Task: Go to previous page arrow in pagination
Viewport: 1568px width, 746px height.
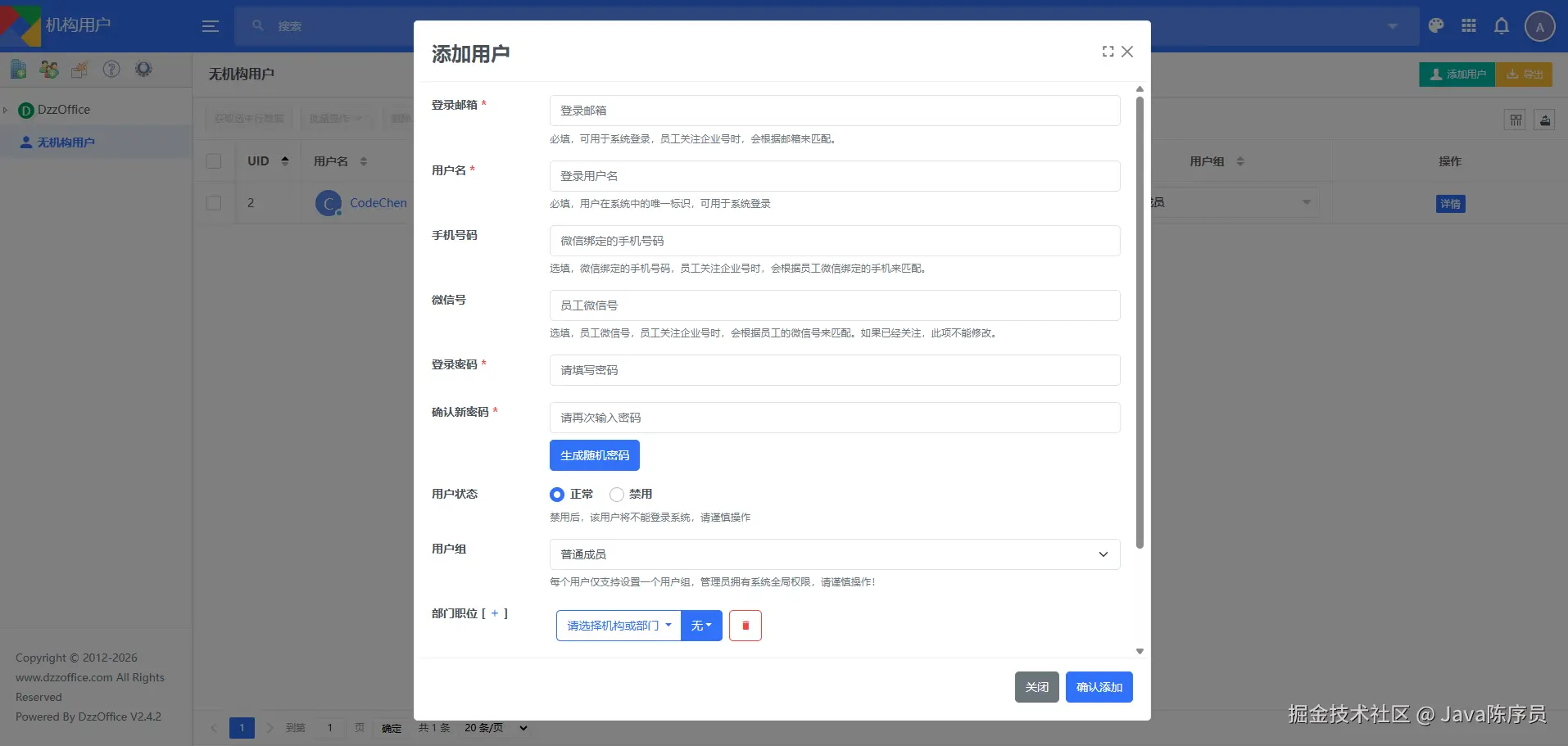Action: tap(214, 728)
